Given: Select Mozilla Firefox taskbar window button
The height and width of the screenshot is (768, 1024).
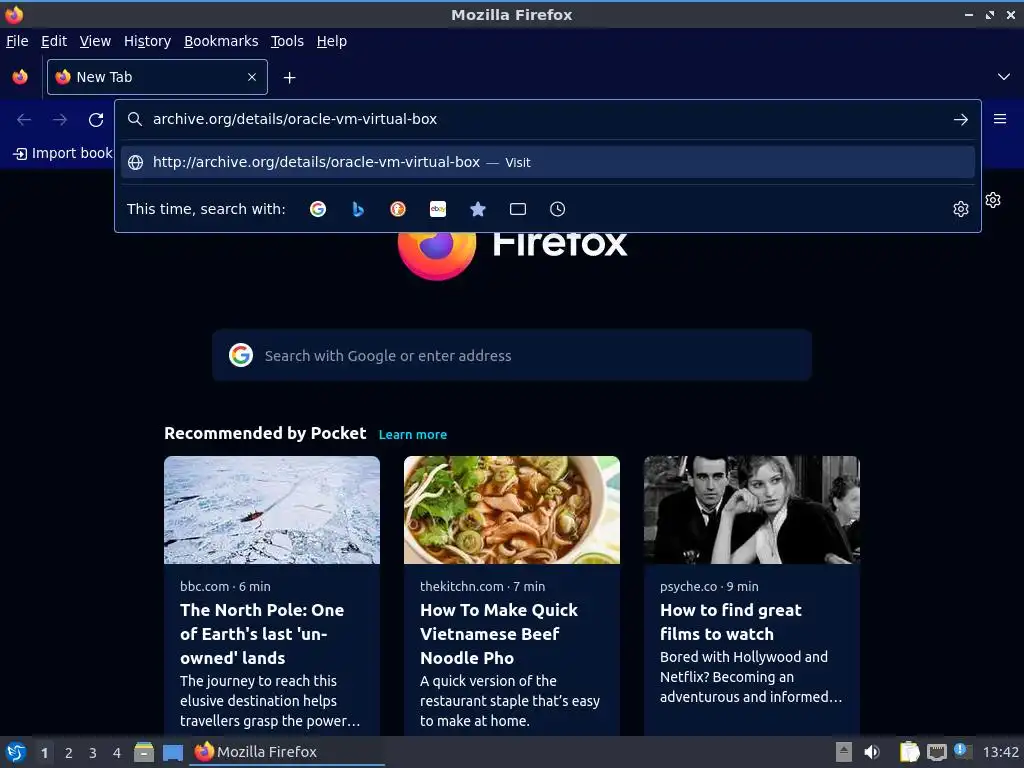Looking at the screenshot, I should (287, 752).
